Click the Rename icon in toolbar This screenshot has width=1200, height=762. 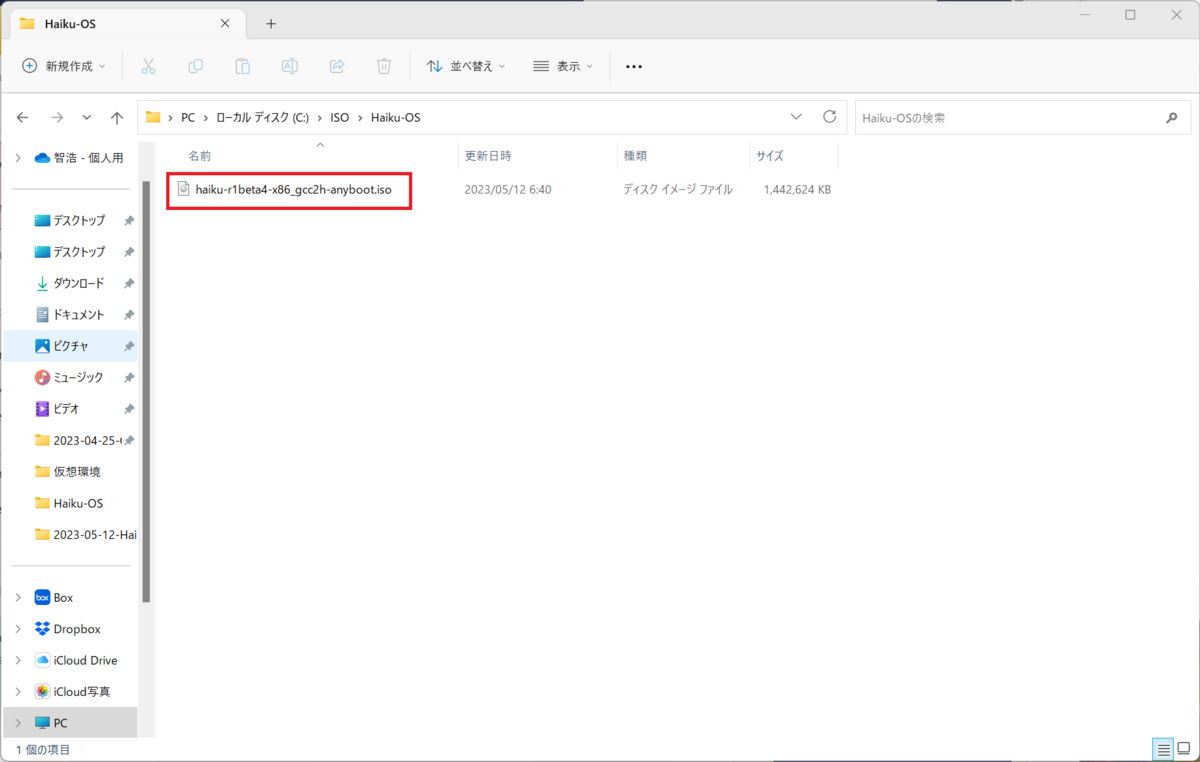(289, 66)
